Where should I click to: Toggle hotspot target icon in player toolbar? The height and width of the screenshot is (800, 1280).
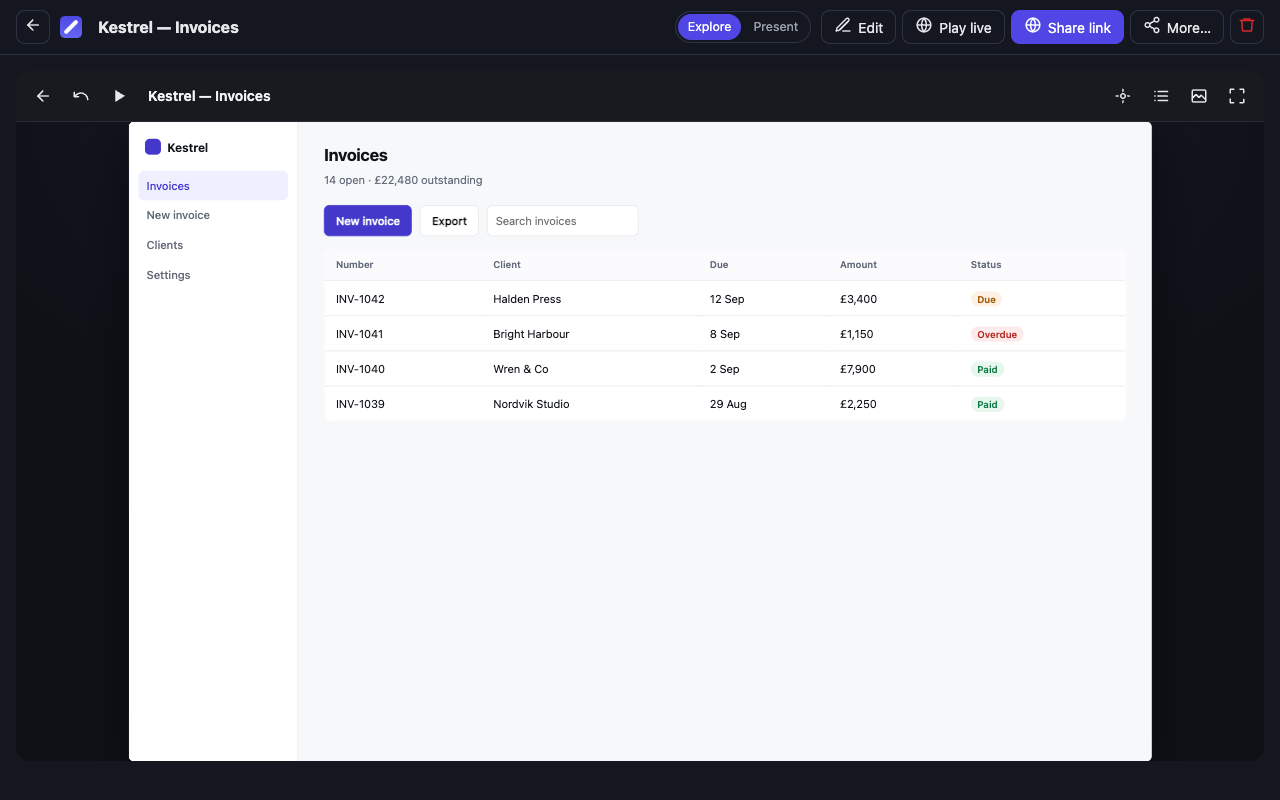tap(1123, 96)
